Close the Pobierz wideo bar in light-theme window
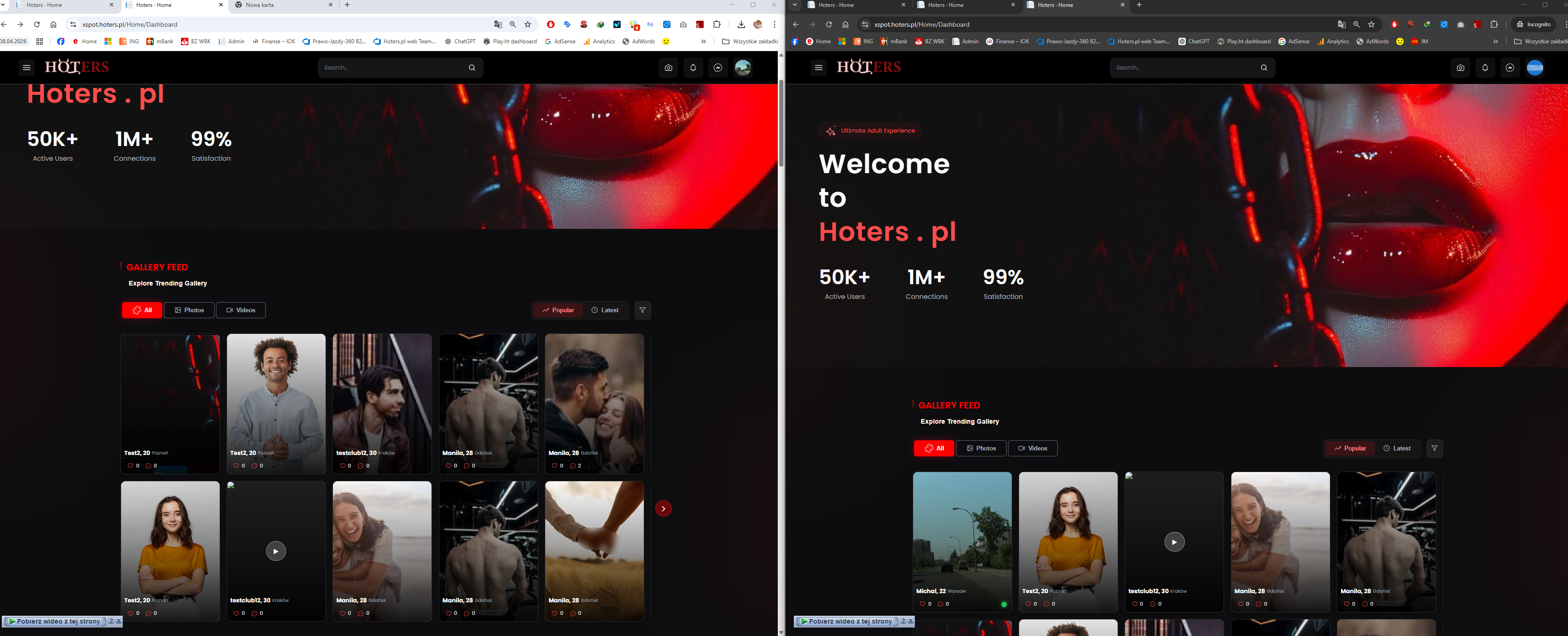This screenshot has height=636, width=1568. pyautogui.click(x=119, y=621)
